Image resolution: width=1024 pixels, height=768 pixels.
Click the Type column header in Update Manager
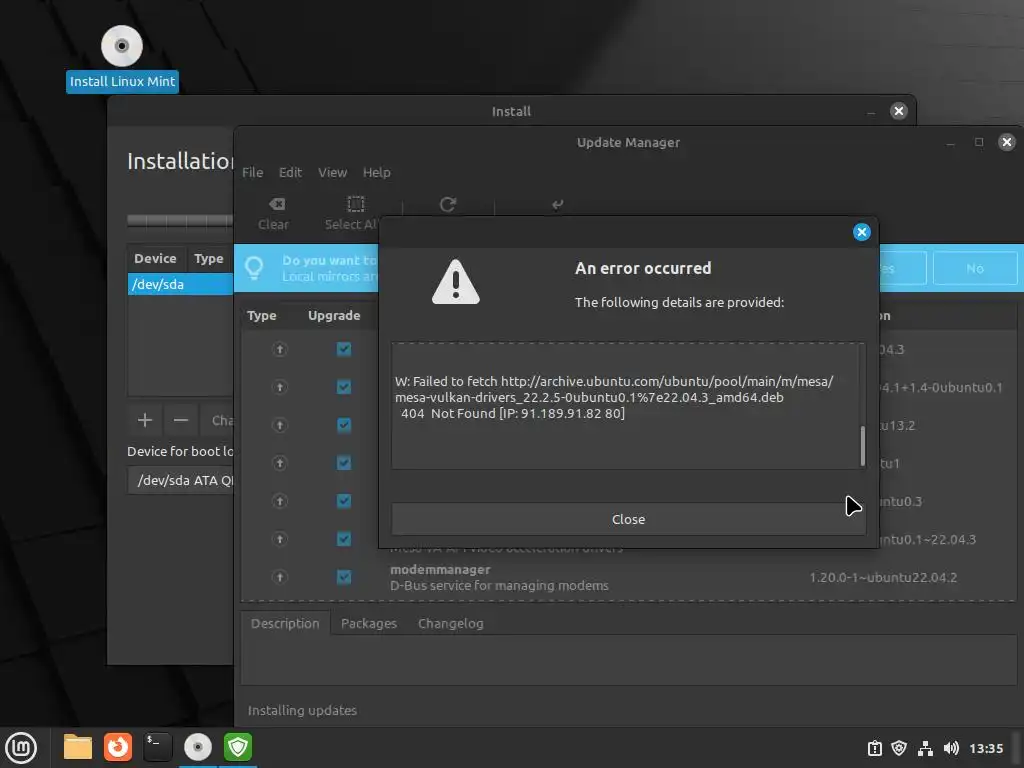point(261,315)
